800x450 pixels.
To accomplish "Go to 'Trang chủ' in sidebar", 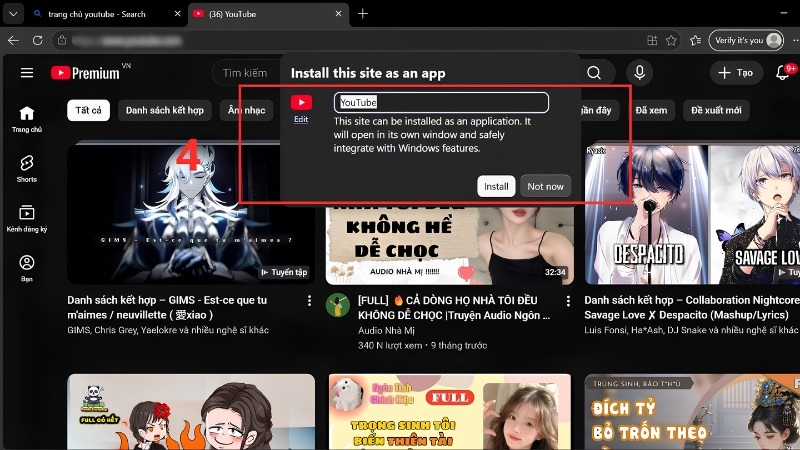I will [27, 119].
